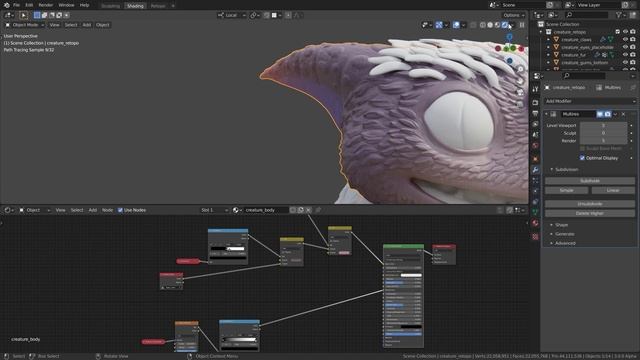Click the viewport overlays icon

coord(456,25)
